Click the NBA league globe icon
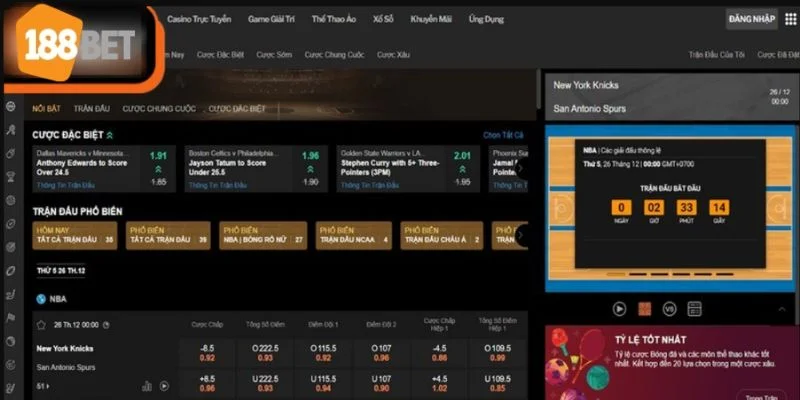Screen dimensions: 800x400 (x=41, y=299)
